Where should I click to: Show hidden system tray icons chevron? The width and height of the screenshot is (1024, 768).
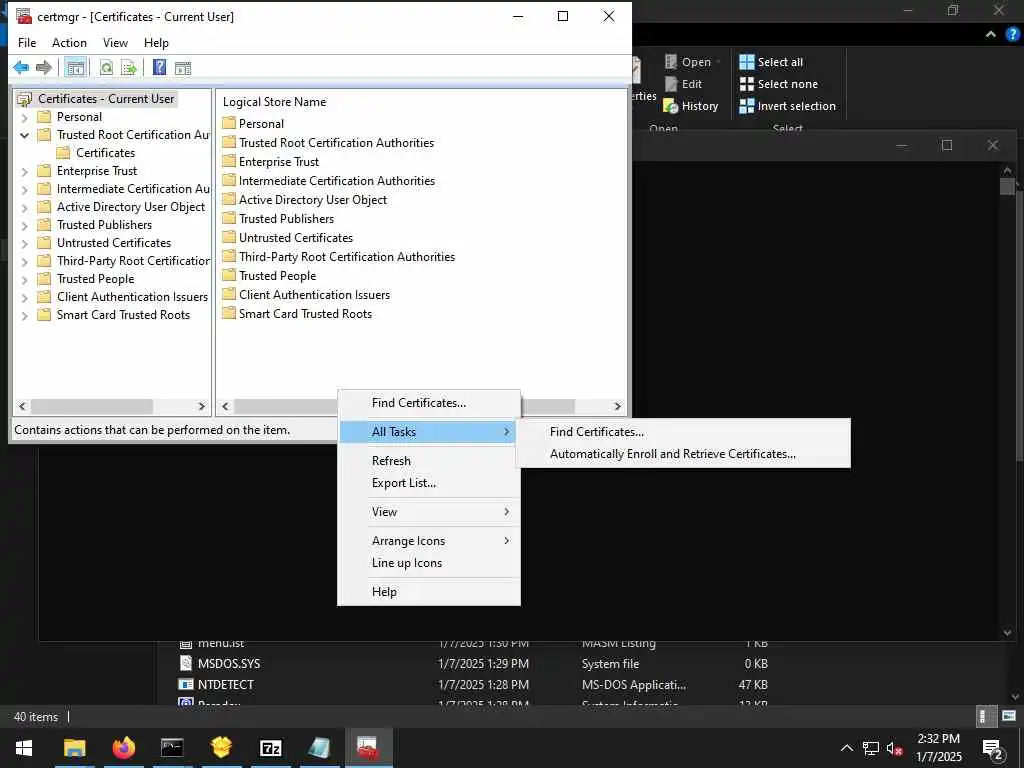[846, 748]
